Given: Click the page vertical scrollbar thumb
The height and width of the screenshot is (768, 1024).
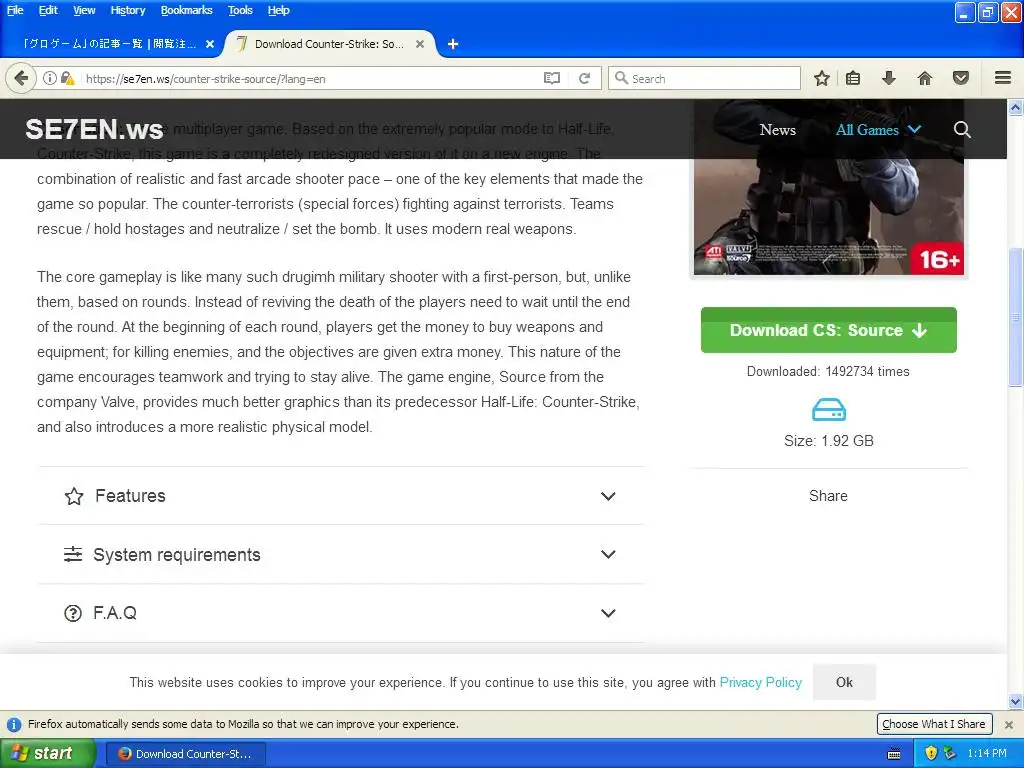Looking at the screenshot, I should (x=1015, y=317).
